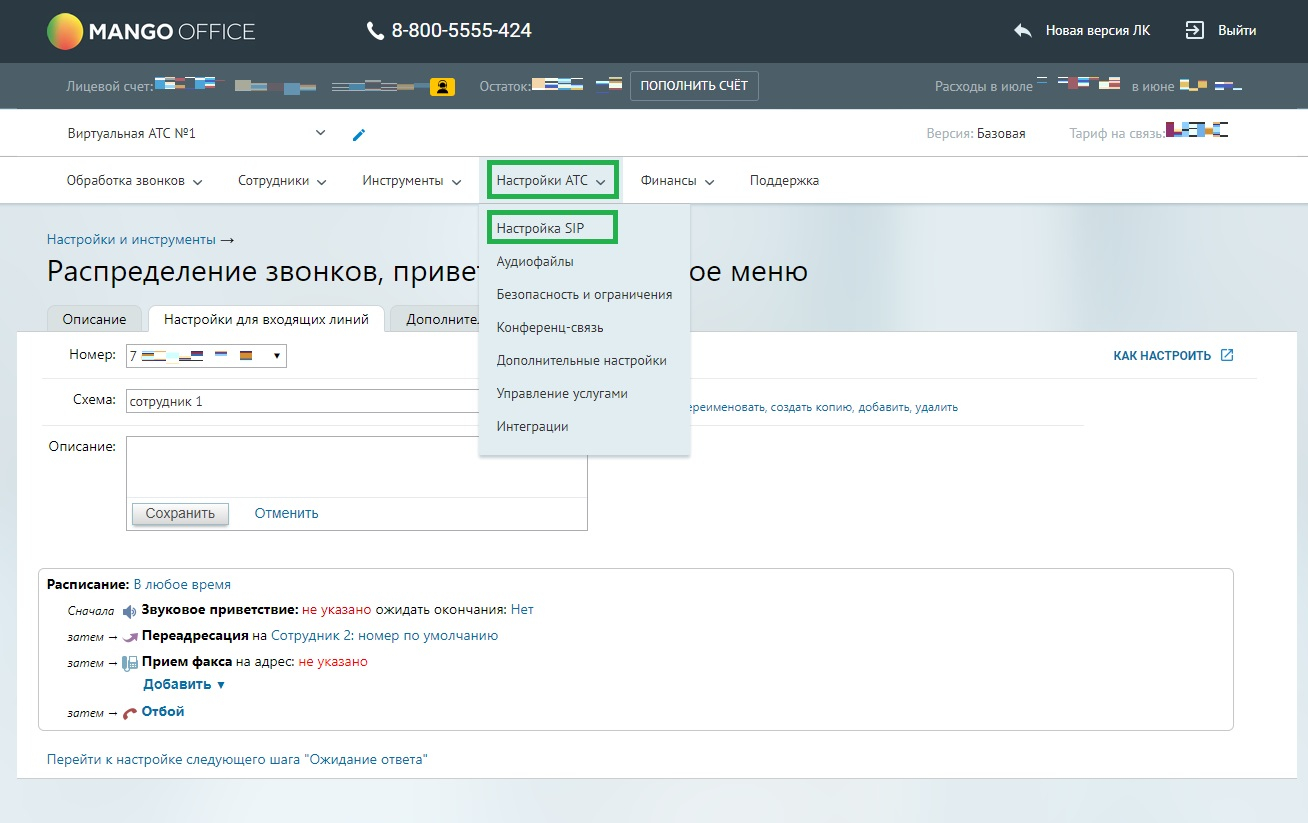Open the Номер phone number dropdown

click(206, 355)
